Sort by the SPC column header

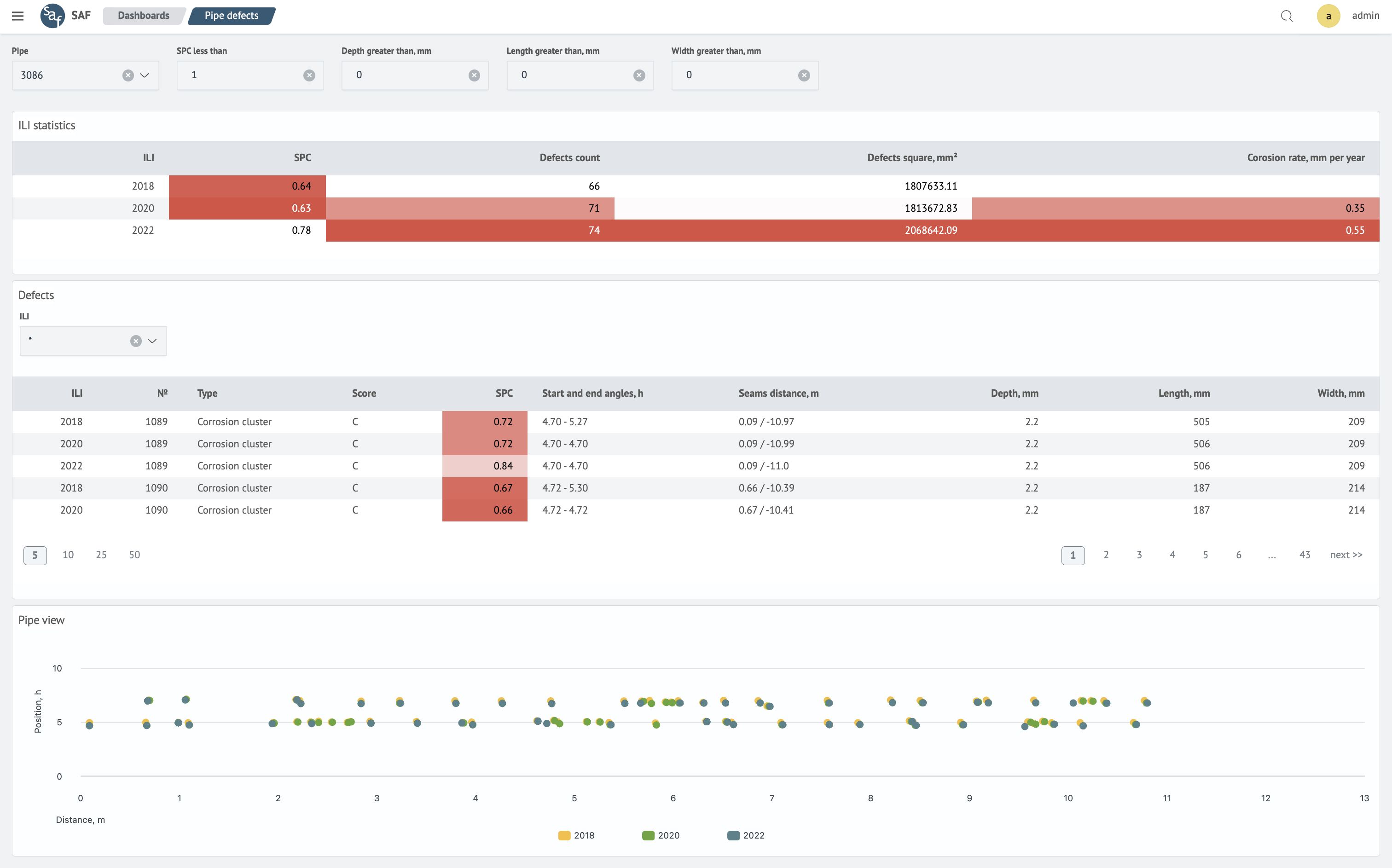click(x=504, y=393)
